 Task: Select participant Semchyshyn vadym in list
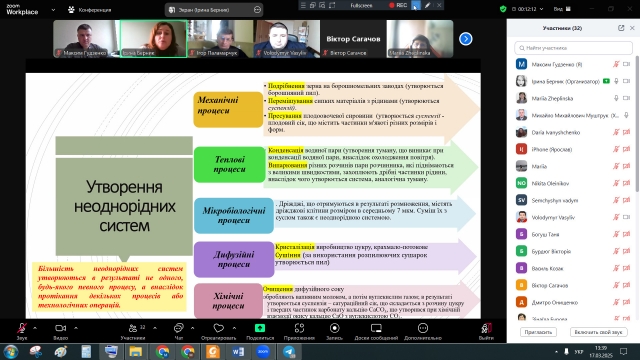(573, 200)
